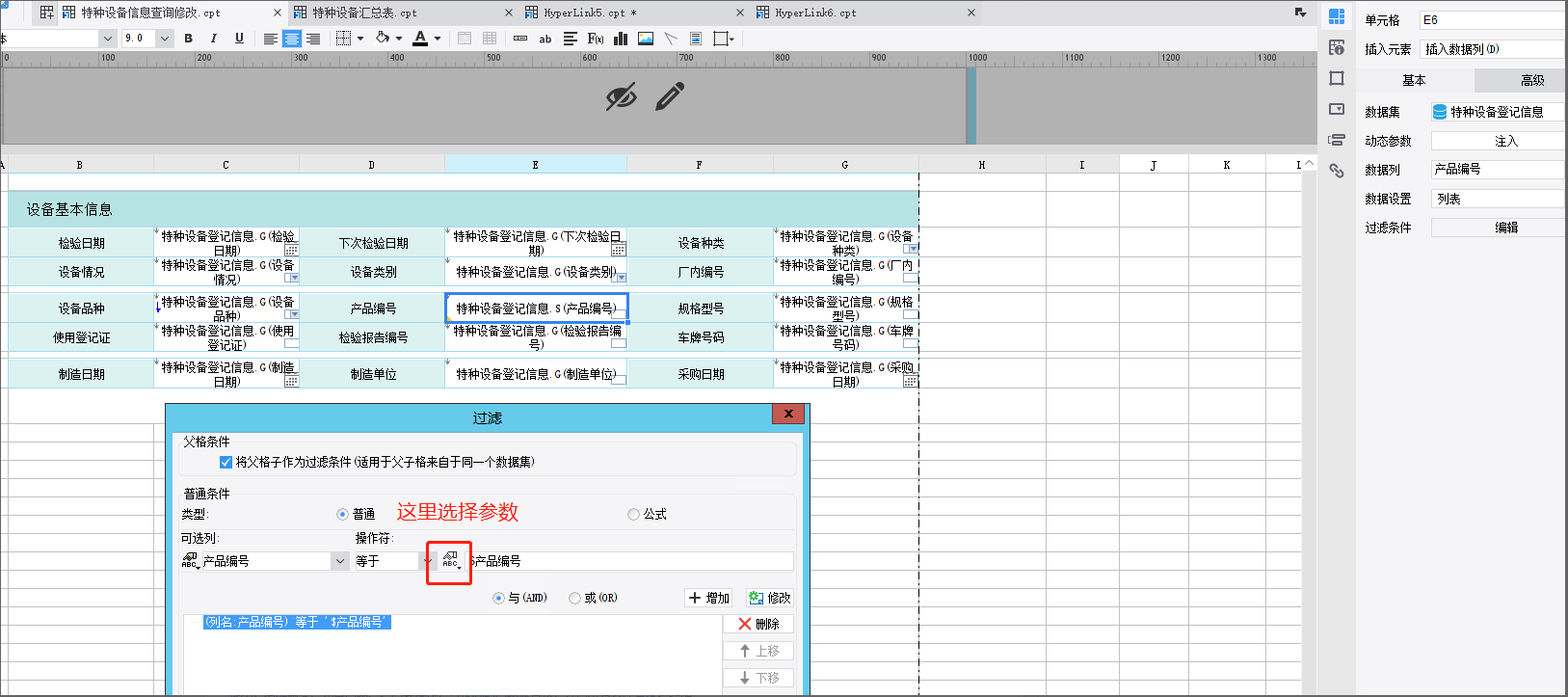Open 数据列 产品编号 dropdown
1568x697 pixels.
1499,170
